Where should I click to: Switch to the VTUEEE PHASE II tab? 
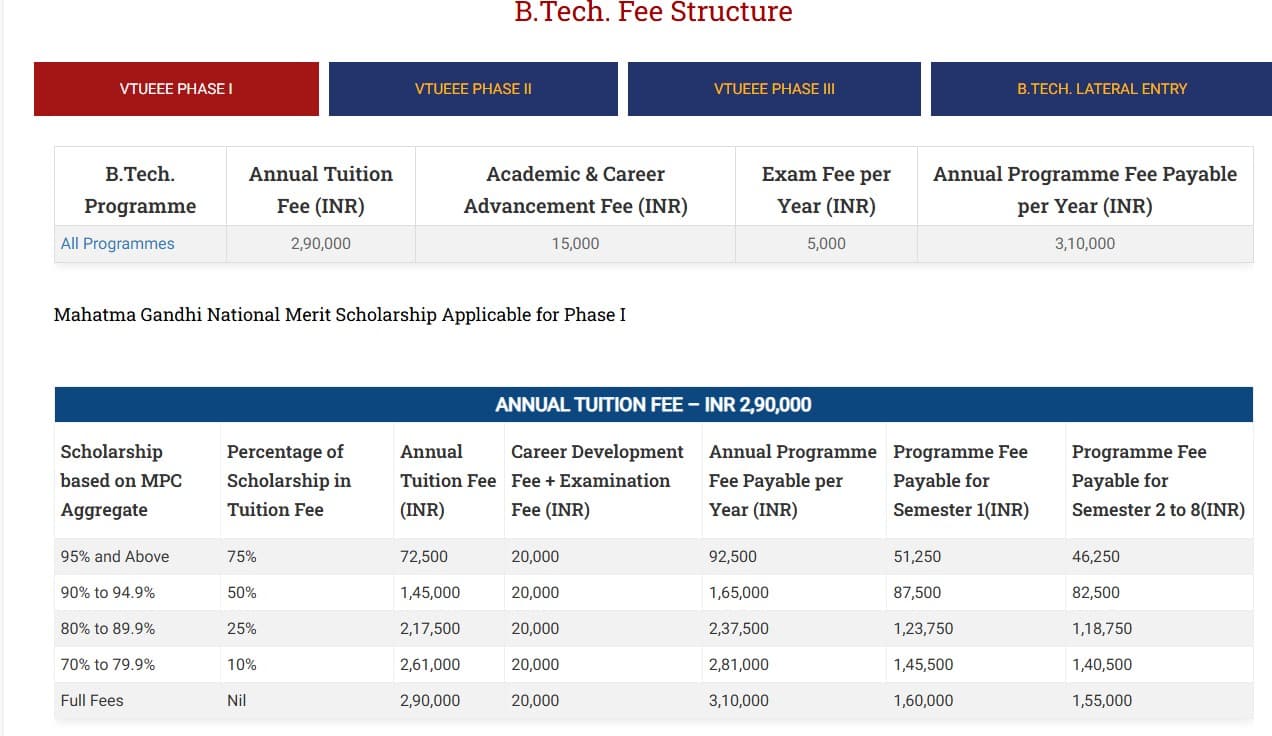(x=473, y=89)
